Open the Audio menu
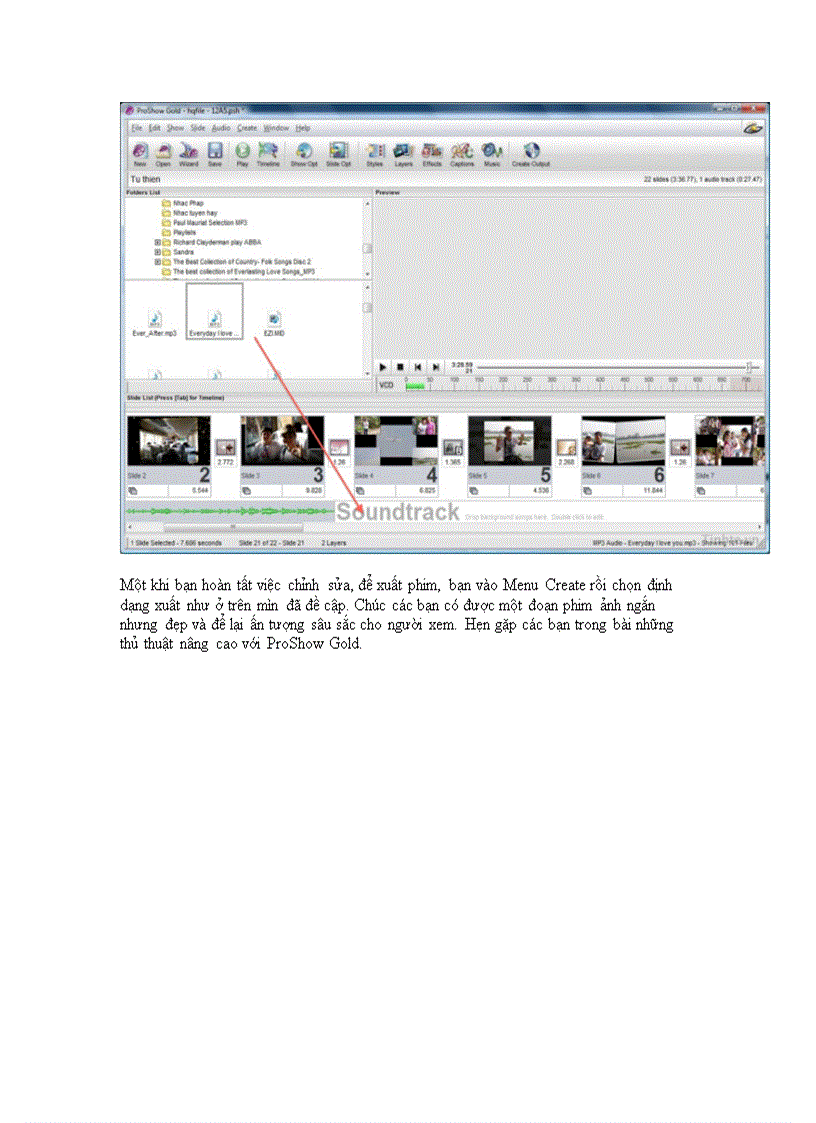This screenshot has width=816, height=1123. 220,128
